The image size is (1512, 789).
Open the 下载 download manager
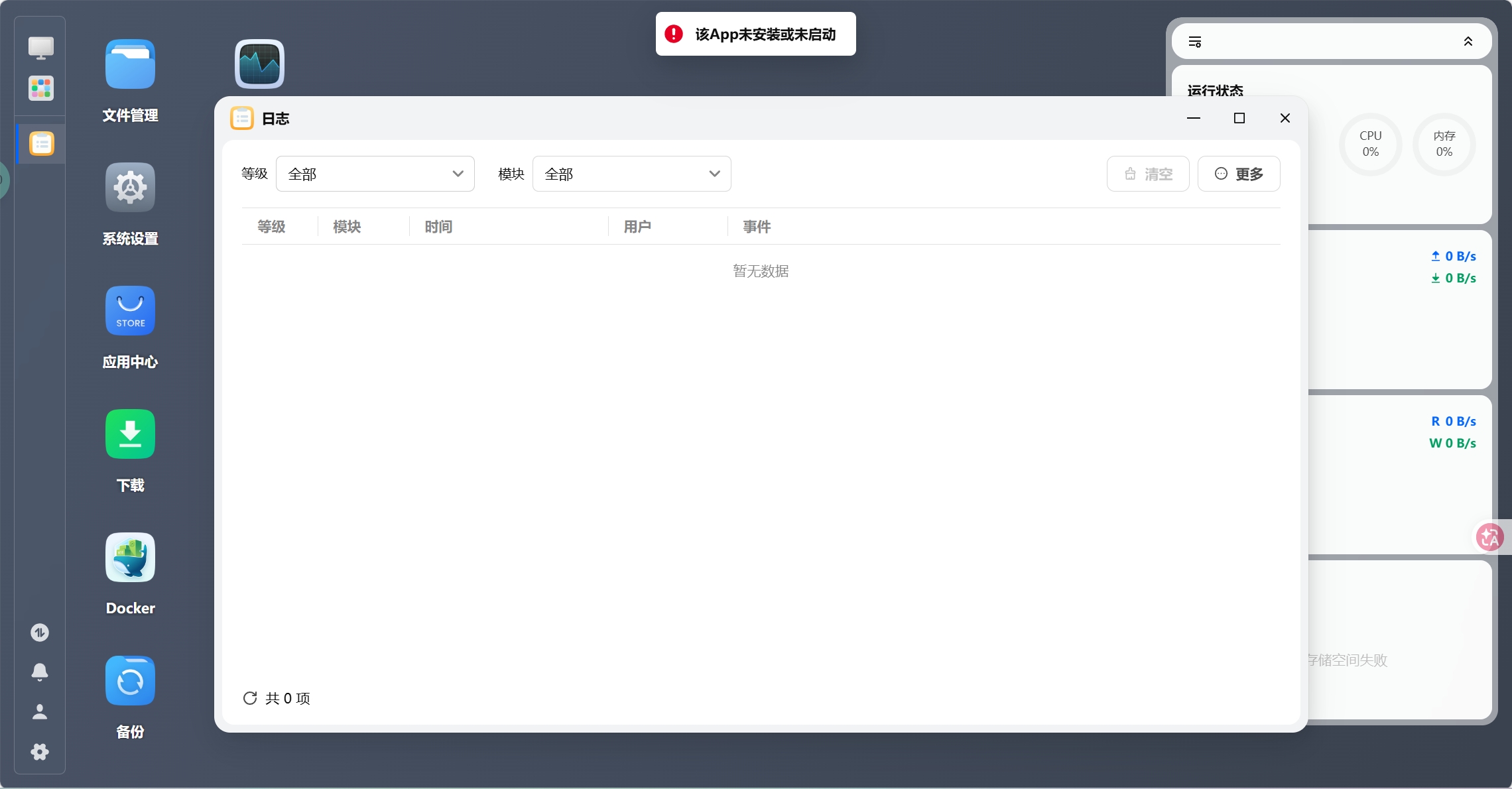coord(129,434)
